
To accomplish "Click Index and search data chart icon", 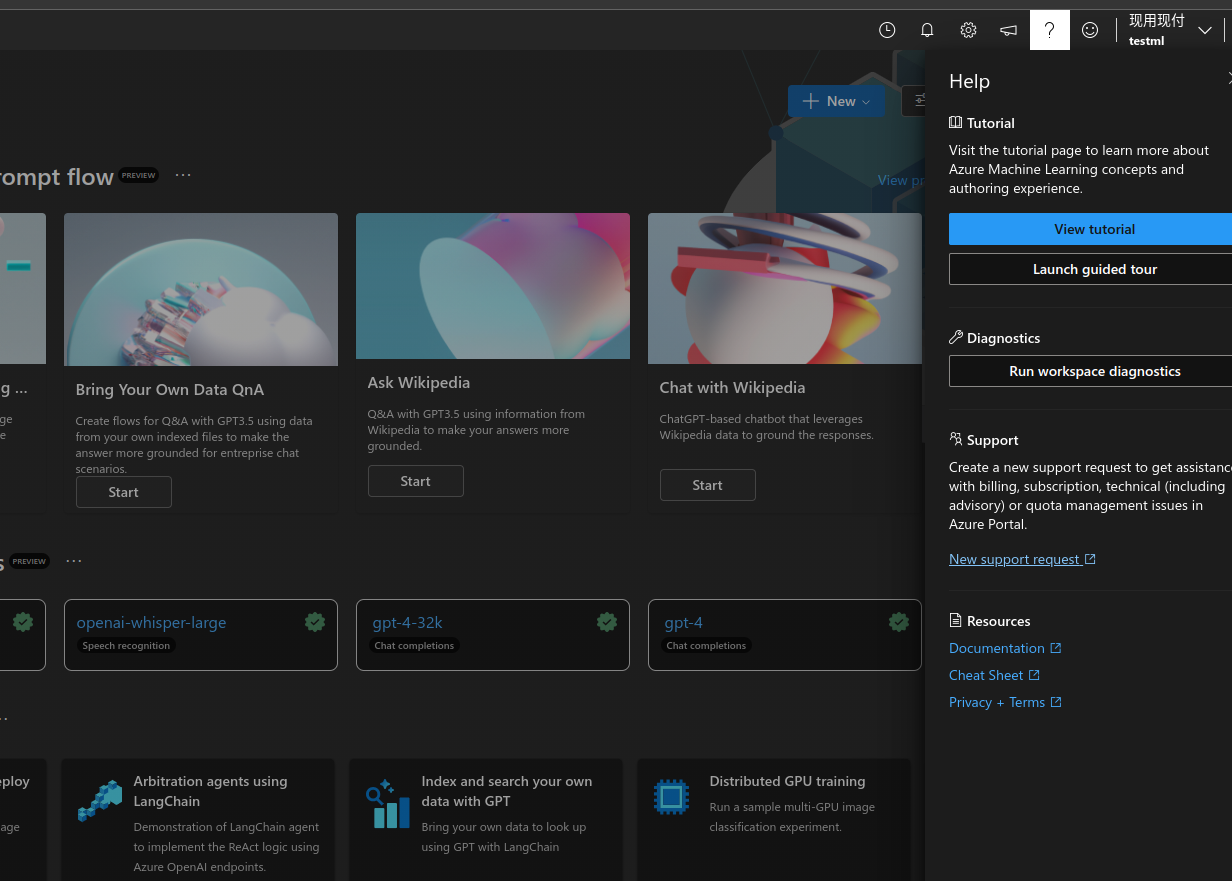I will pos(388,804).
